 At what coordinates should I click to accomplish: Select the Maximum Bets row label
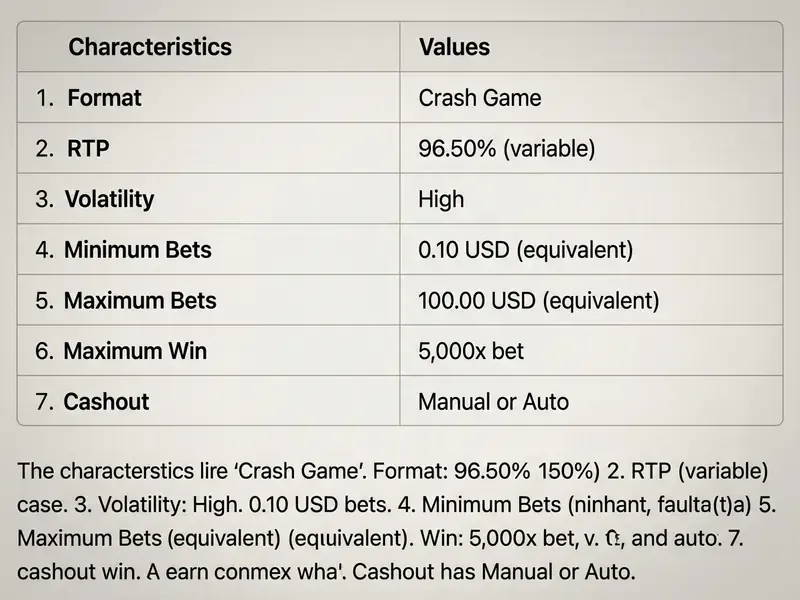(x=140, y=301)
